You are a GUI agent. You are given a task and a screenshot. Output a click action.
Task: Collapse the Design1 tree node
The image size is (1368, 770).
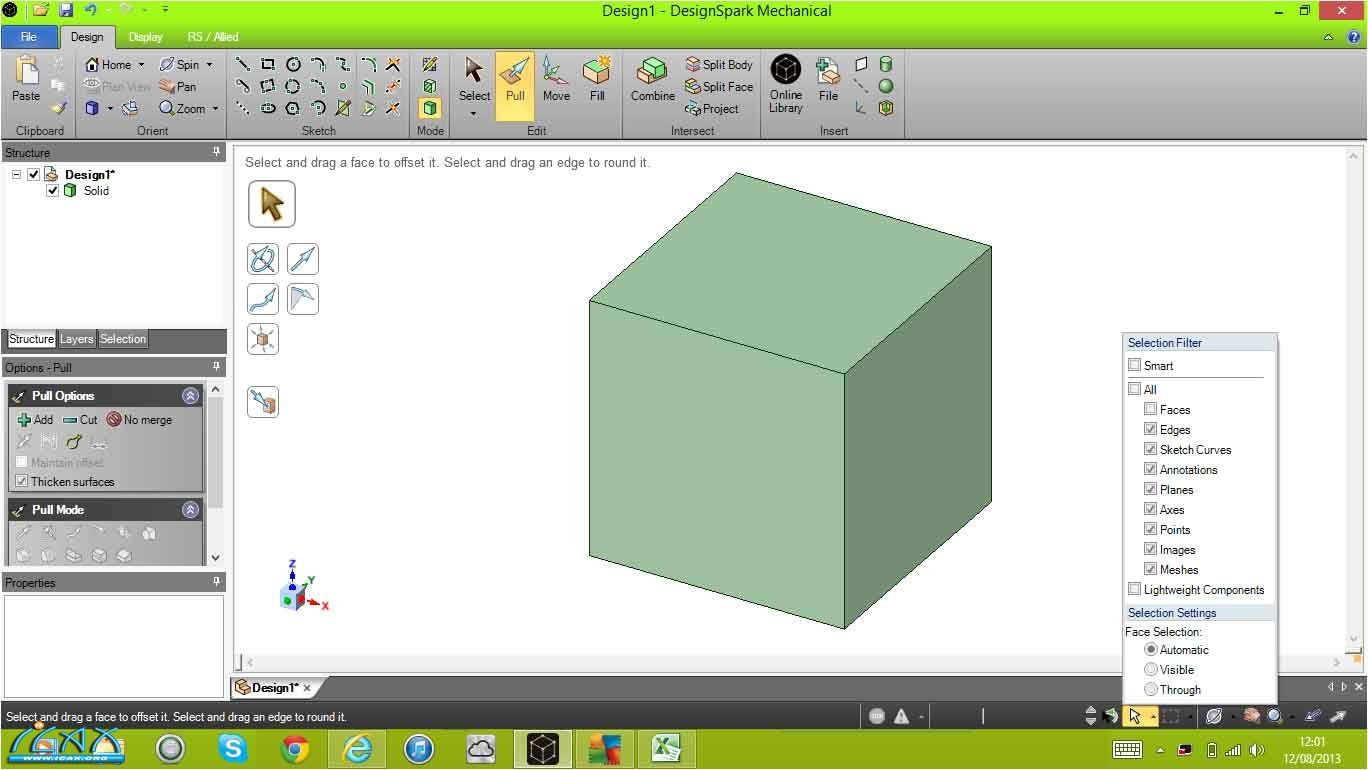(17, 175)
